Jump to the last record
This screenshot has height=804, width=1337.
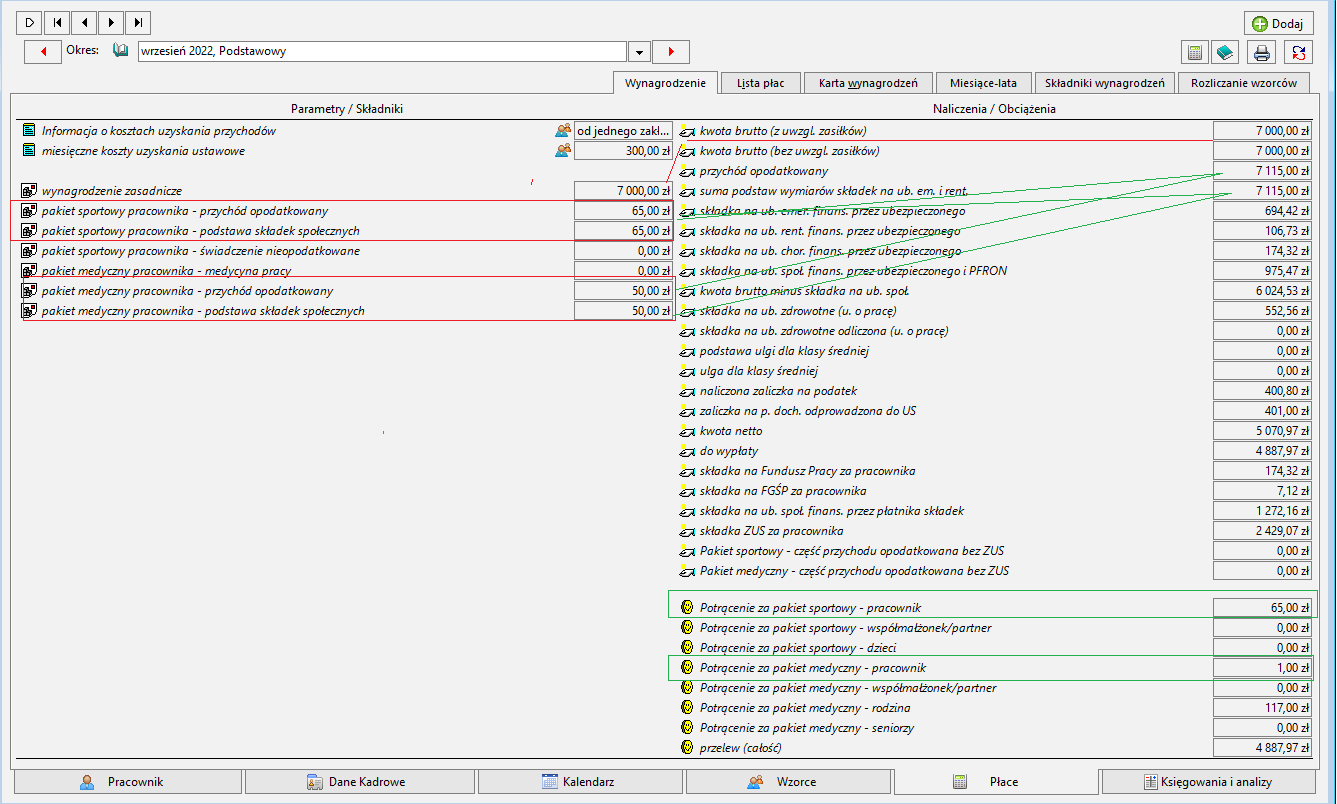(x=139, y=22)
